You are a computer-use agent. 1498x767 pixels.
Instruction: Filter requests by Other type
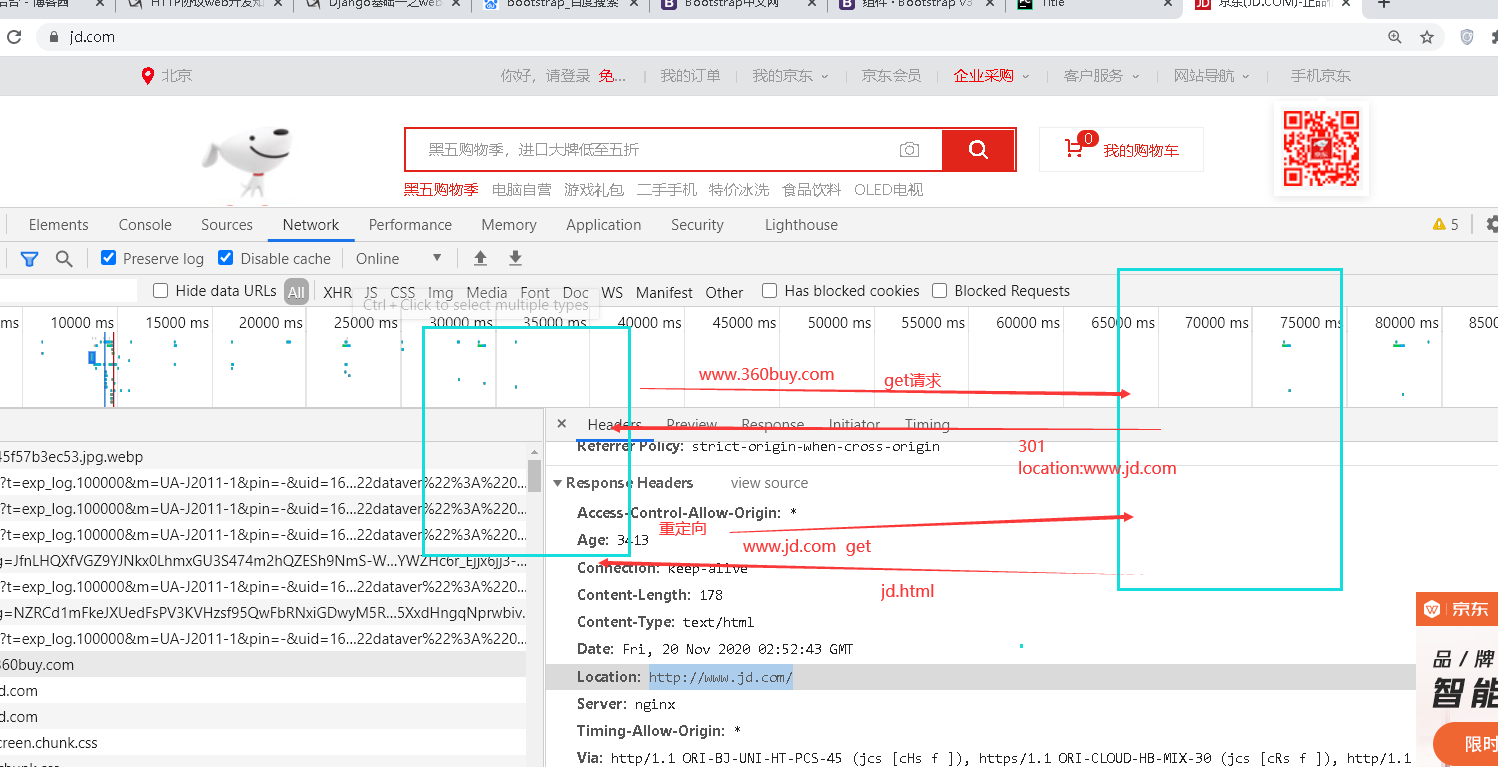pyautogui.click(x=724, y=293)
